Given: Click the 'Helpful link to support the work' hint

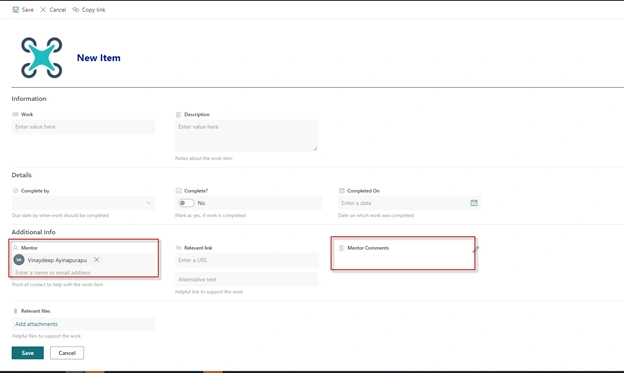Looking at the screenshot, I should click(209, 292).
